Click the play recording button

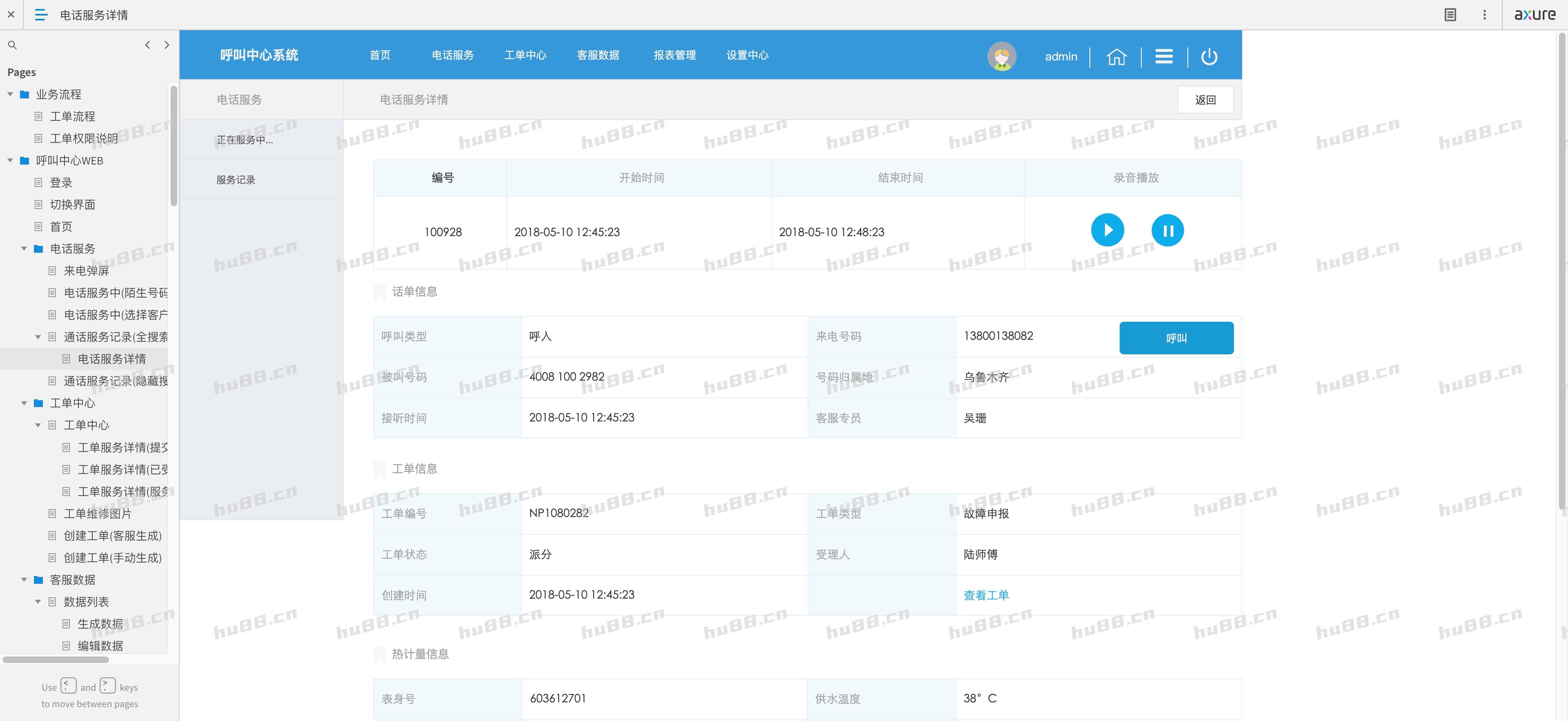[1107, 230]
